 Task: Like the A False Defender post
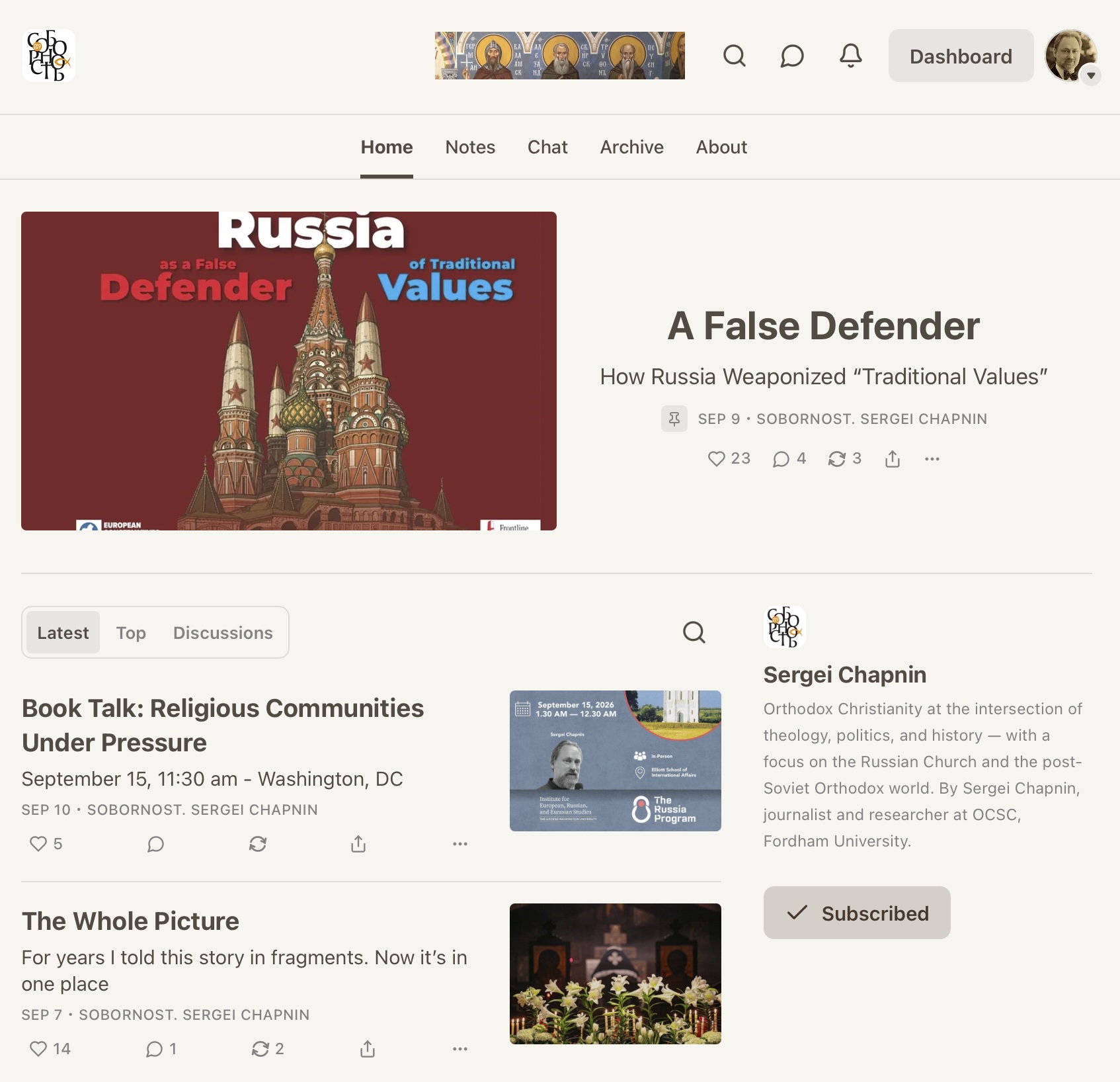tap(729, 458)
